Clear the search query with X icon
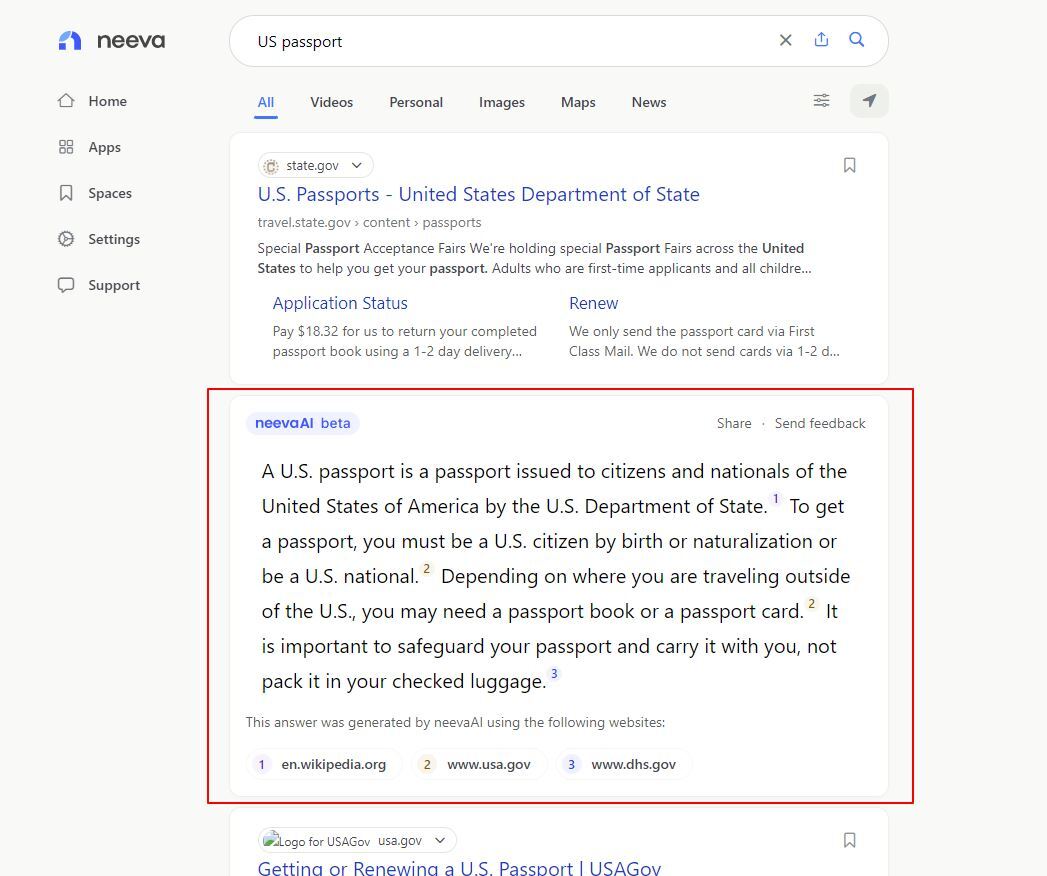 point(785,40)
